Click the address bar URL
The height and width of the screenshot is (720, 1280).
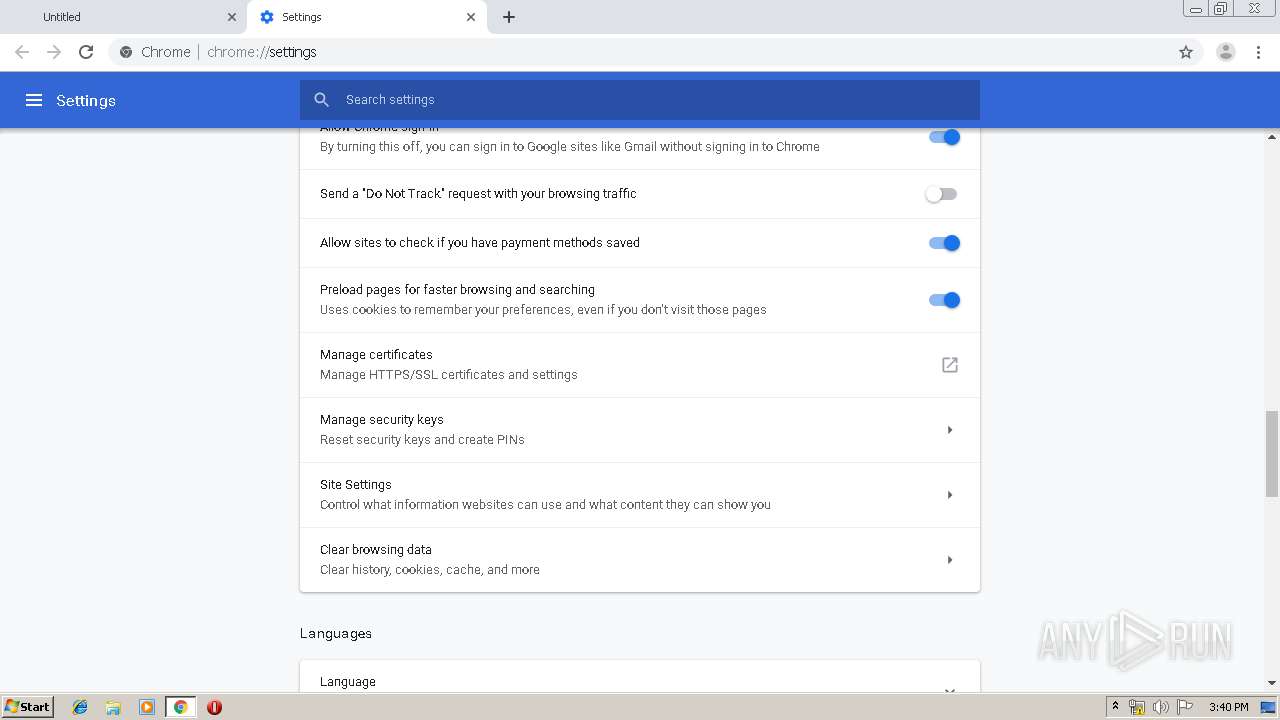point(262,52)
